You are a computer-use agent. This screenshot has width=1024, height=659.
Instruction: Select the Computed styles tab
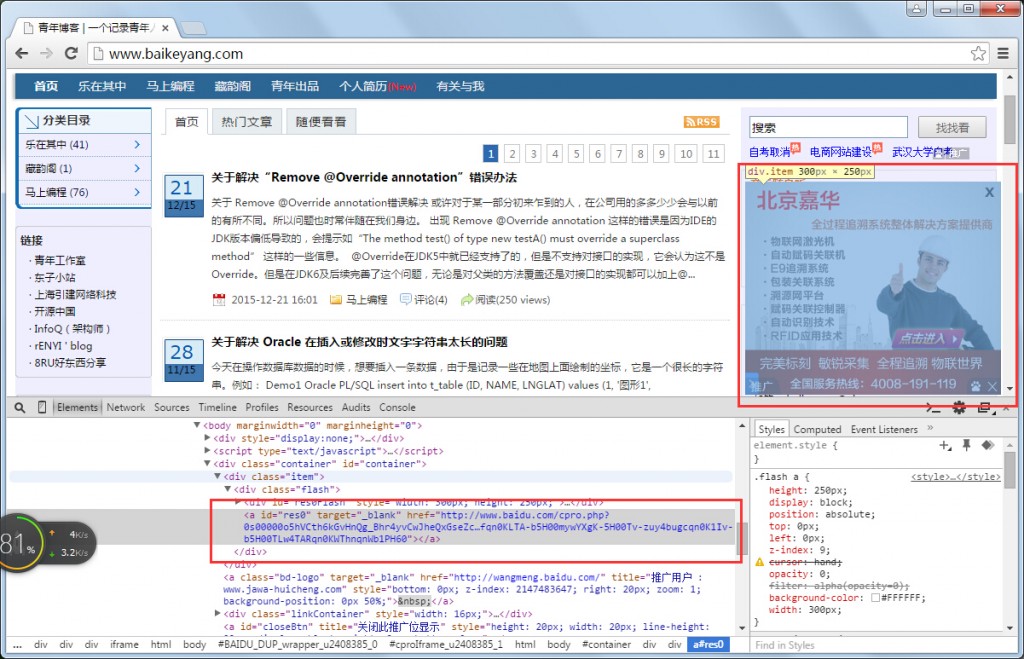click(817, 429)
